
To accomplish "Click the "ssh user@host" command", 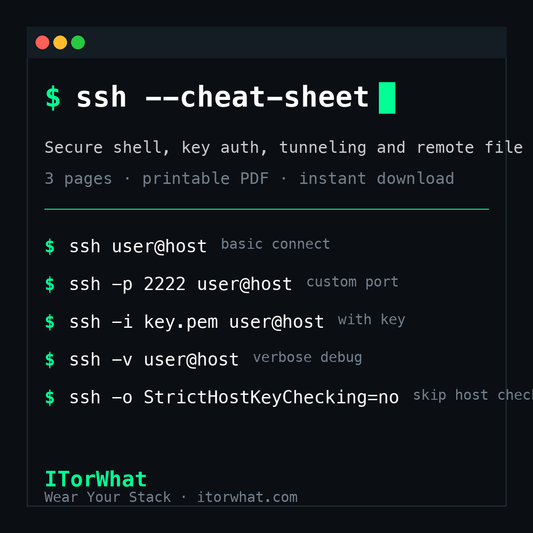I will click(x=138, y=246).
